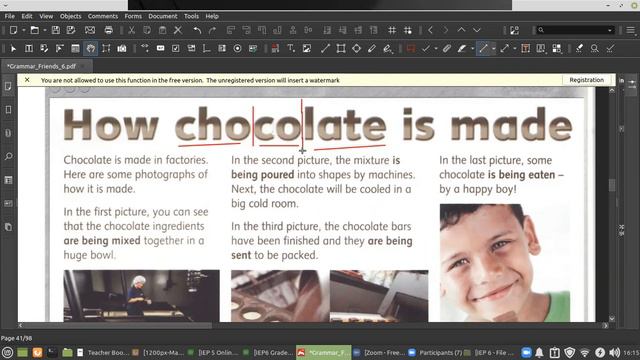The image size is (640, 360).
Task: Click the vertical scrollbar thumb
Action: pos(612,185)
